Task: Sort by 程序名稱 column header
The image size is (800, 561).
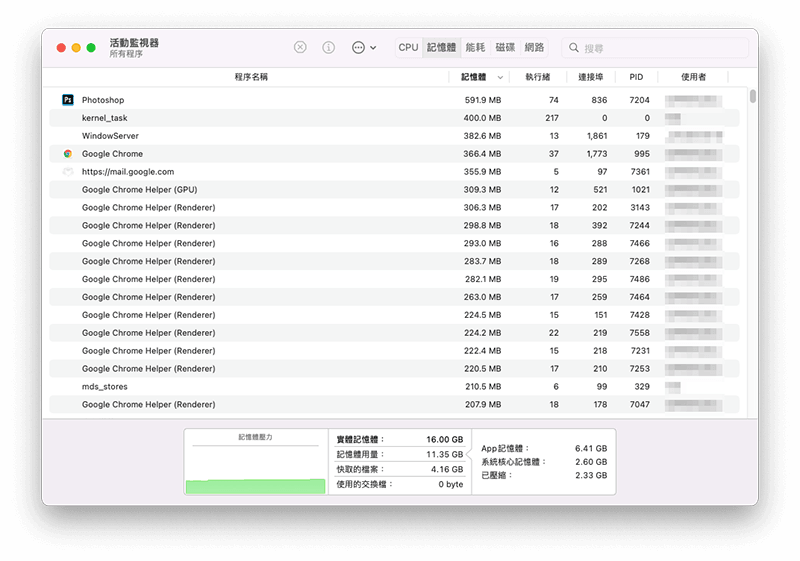Action: coord(251,77)
